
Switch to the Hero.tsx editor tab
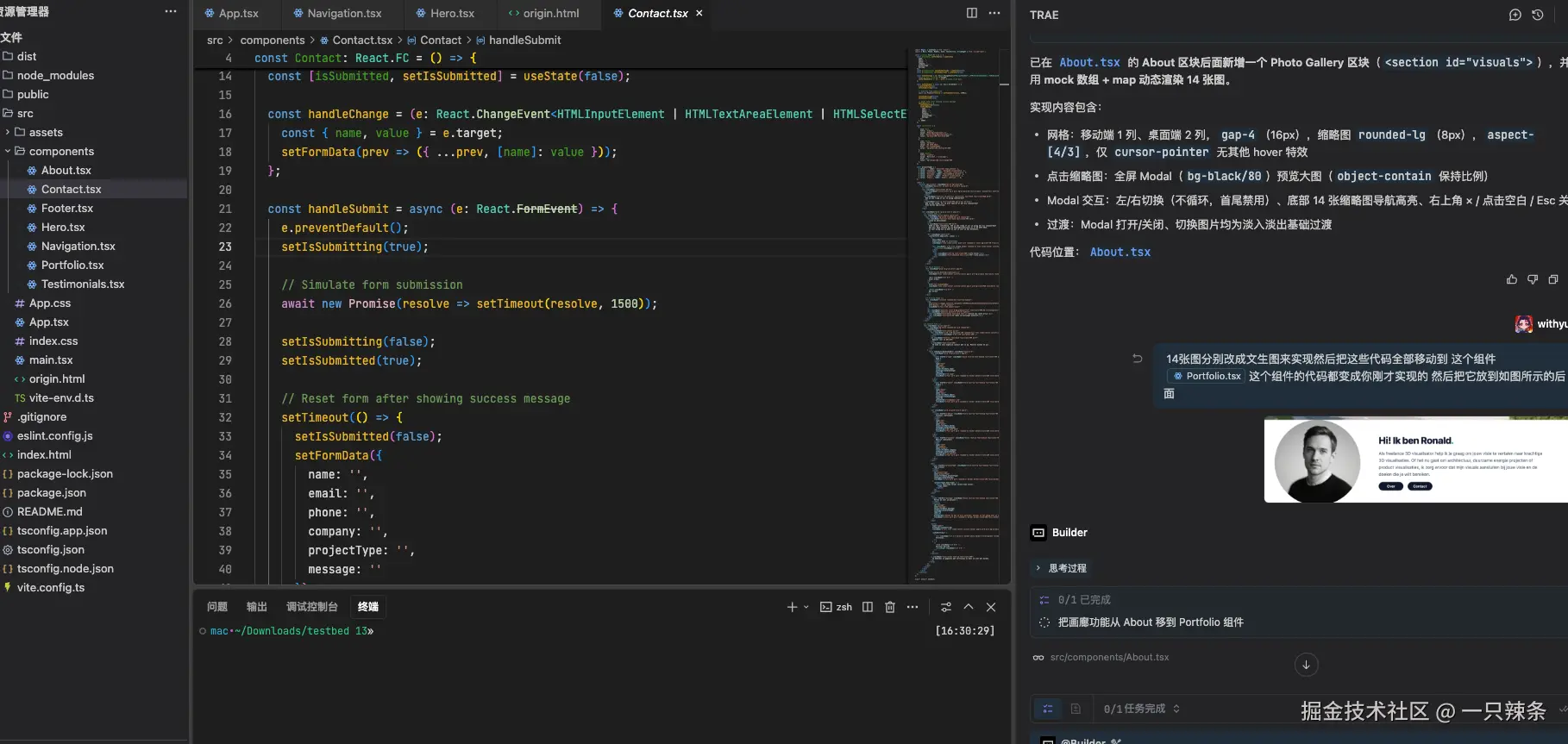(x=452, y=14)
